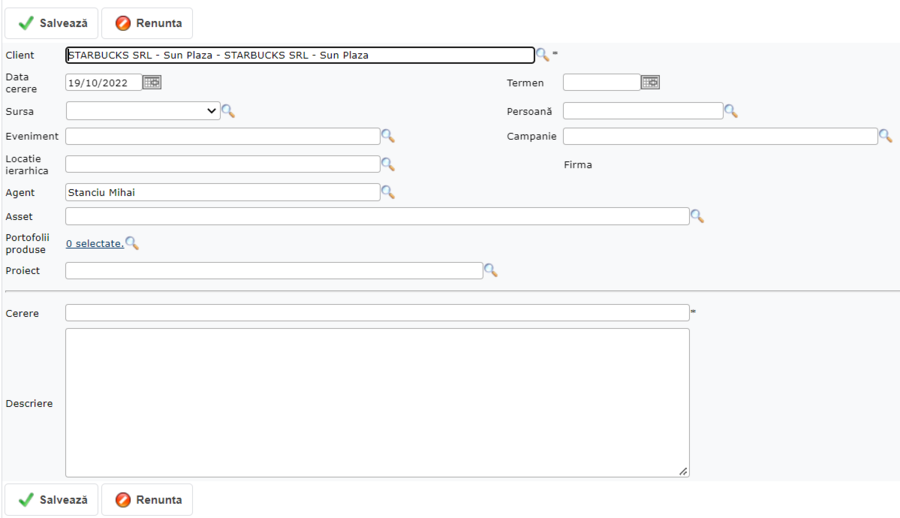Click the top Salvează button
The width and height of the screenshot is (900, 518).
point(52,23)
